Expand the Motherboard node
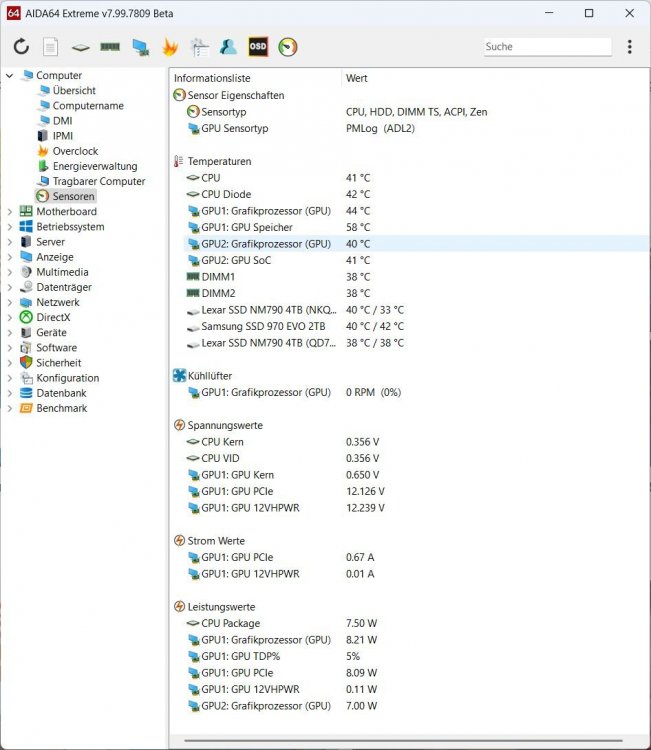The image size is (651, 750). [10, 211]
